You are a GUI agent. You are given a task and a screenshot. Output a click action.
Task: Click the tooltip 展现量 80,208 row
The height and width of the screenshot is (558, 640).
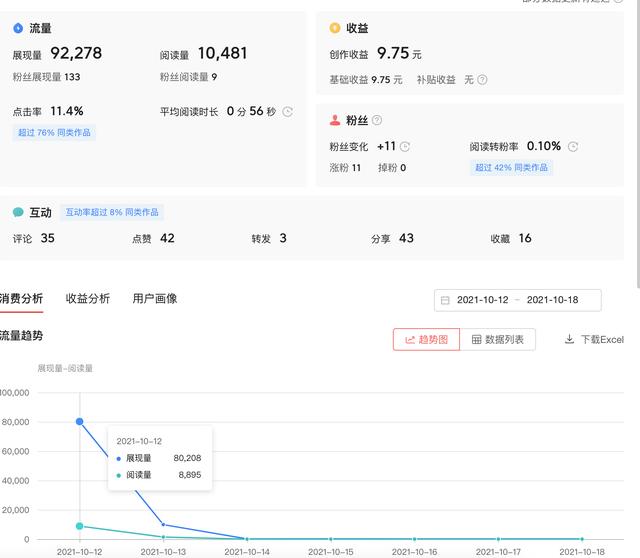(x=159, y=458)
